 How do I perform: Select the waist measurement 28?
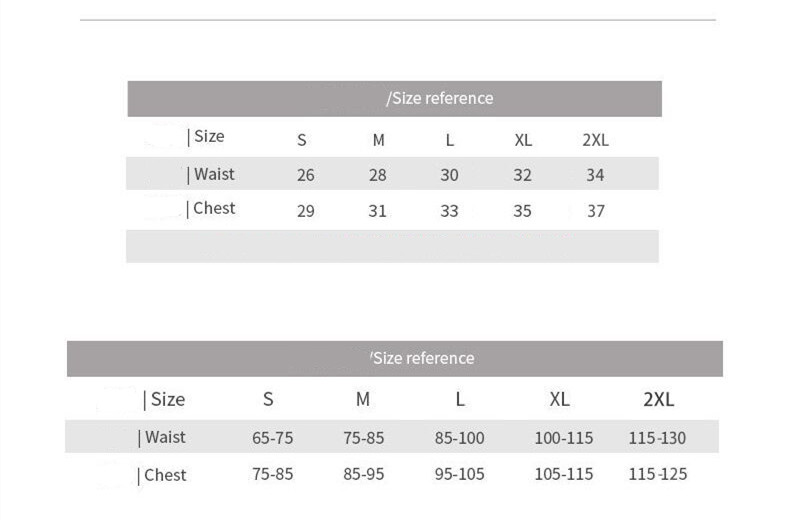tap(378, 175)
